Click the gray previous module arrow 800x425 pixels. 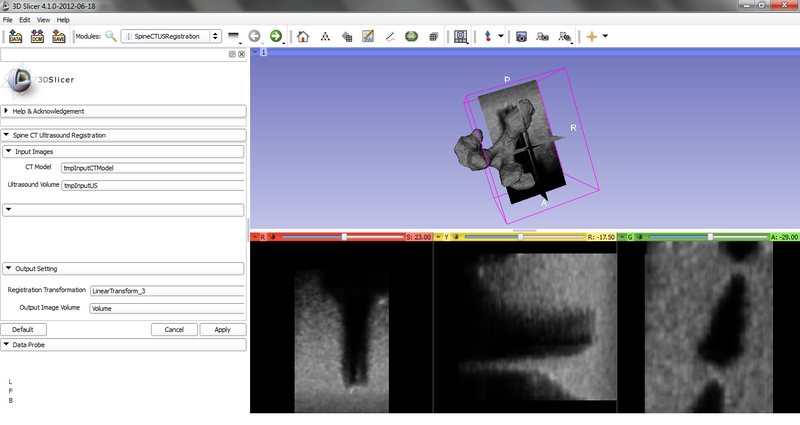click(x=254, y=37)
